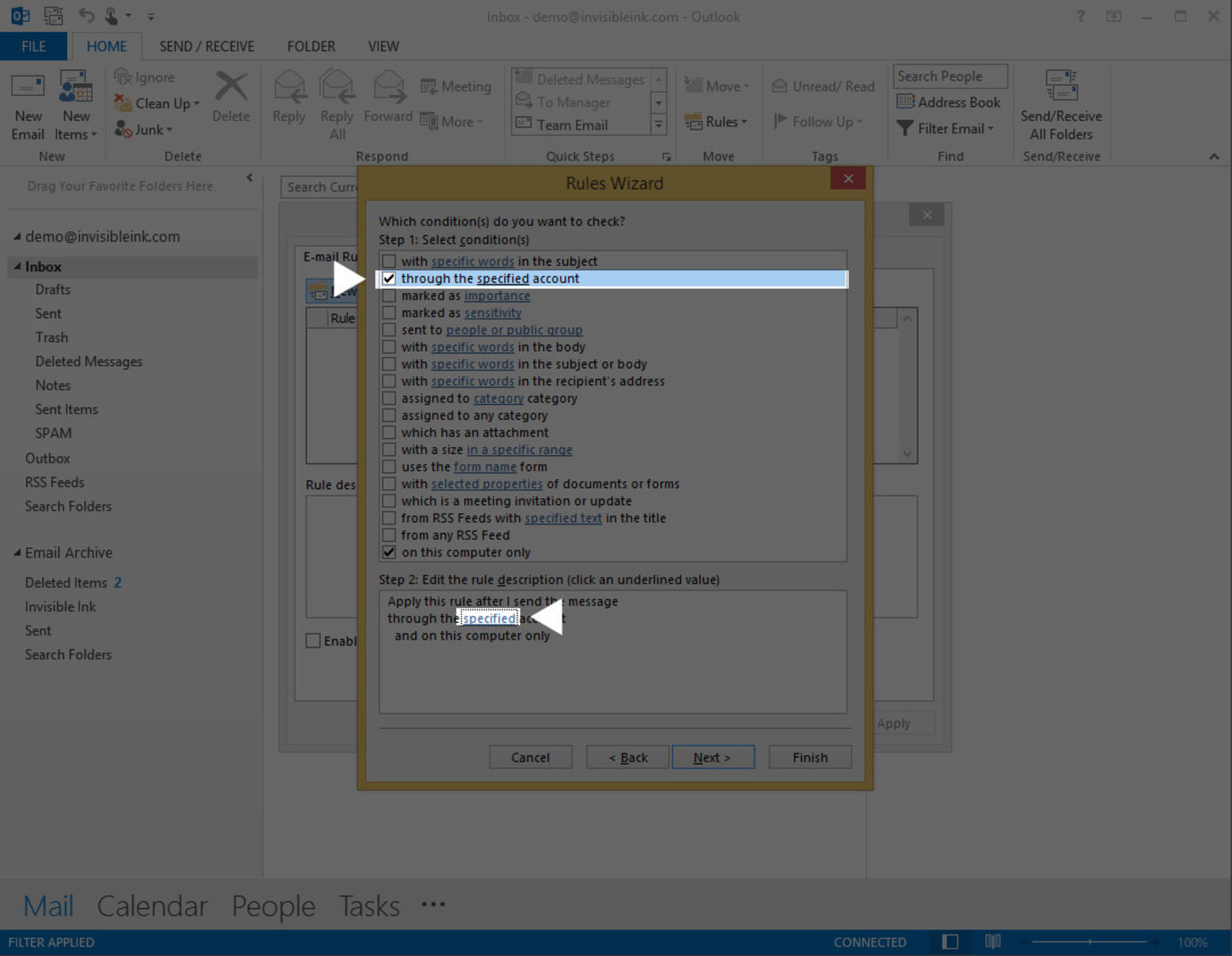This screenshot has width=1232, height=956.
Task: Open navigation options ellipsis
Action: (x=433, y=904)
